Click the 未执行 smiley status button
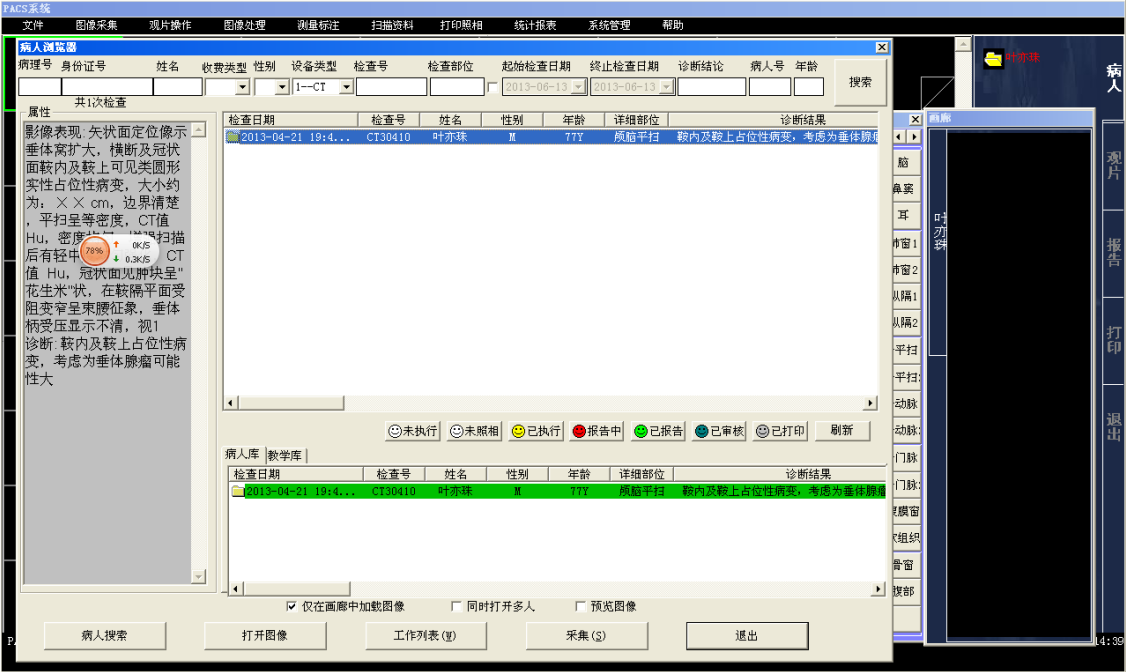This screenshot has height=672, width=1126. point(413,431)
